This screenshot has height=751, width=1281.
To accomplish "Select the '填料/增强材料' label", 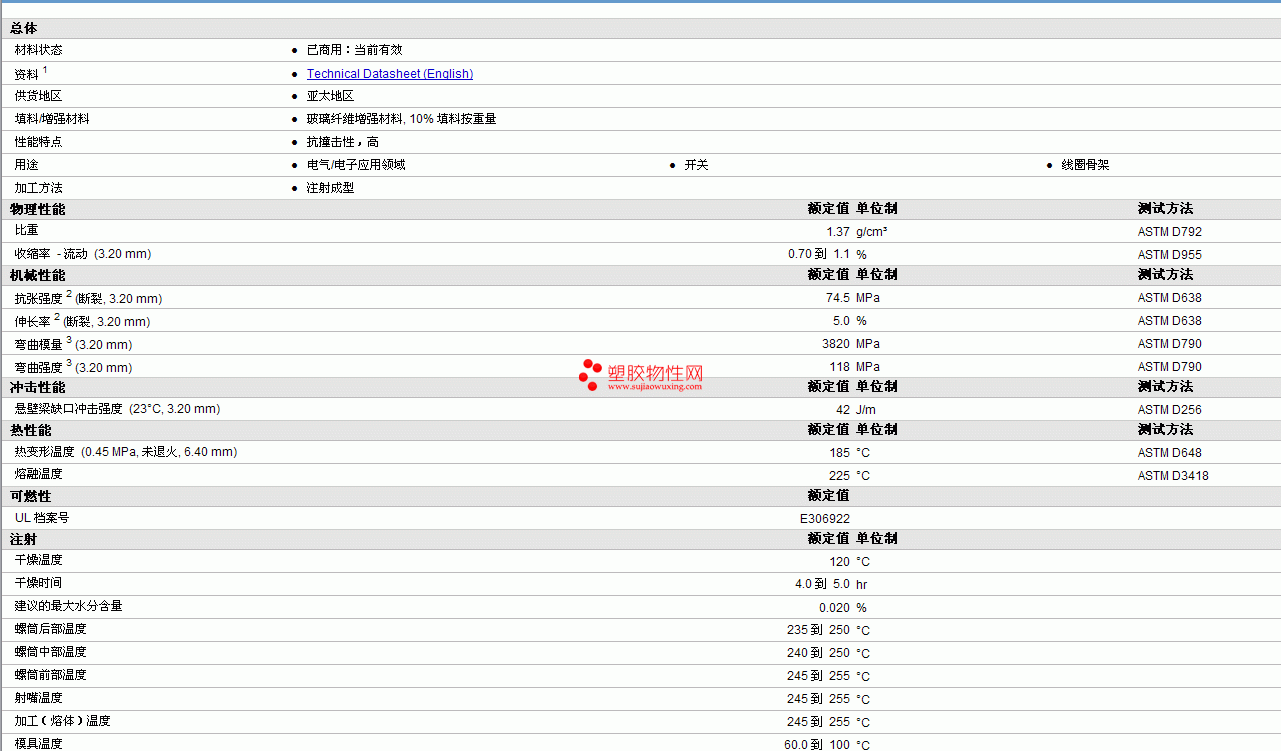I will point(52,119).
